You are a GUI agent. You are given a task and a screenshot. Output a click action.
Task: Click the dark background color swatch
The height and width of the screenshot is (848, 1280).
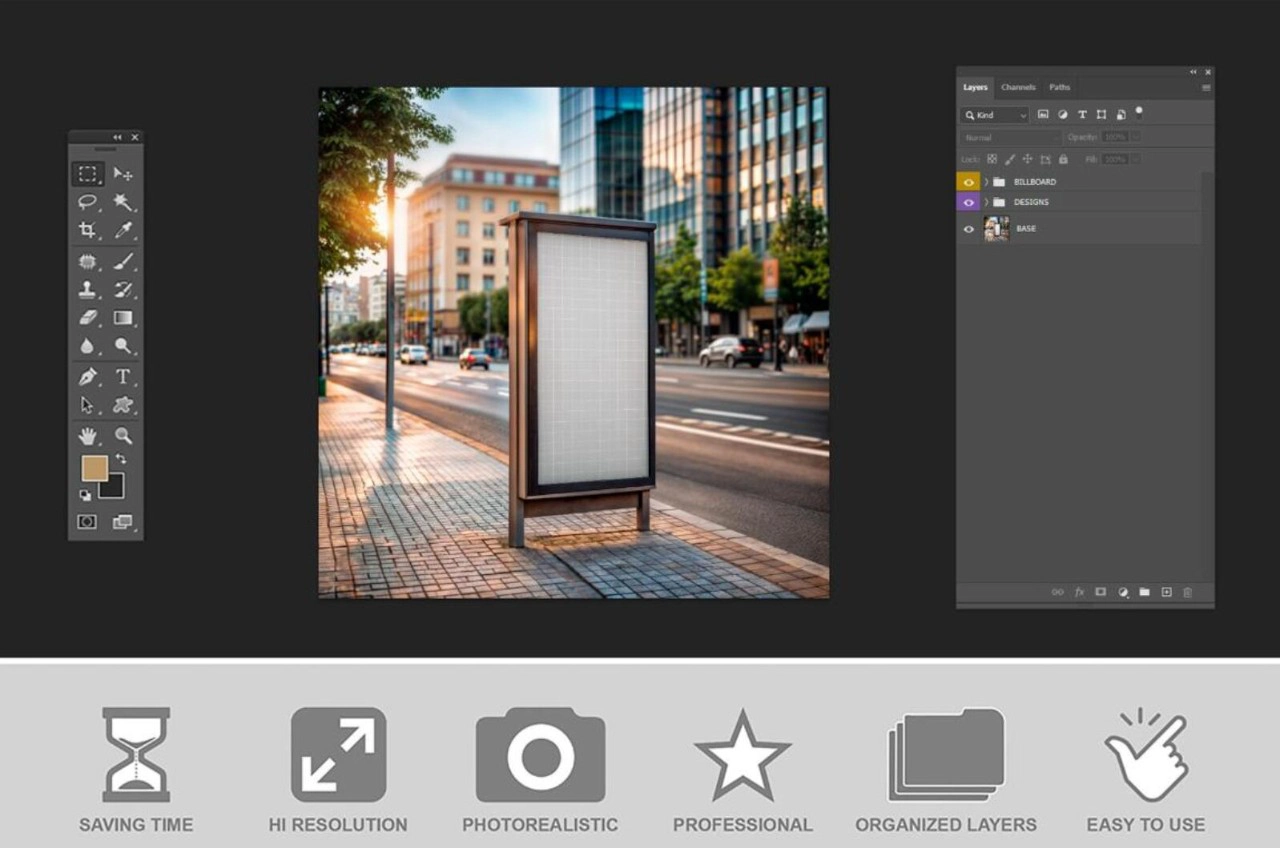pos(113,487)
